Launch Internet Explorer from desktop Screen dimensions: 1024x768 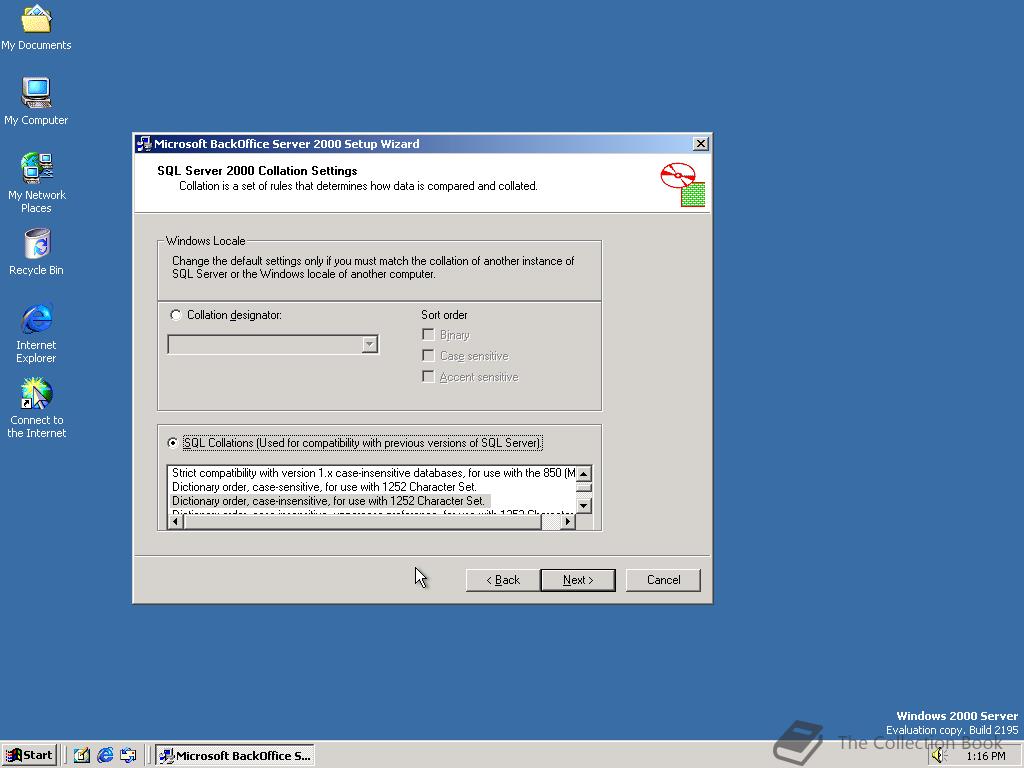(x=36, y=318)
